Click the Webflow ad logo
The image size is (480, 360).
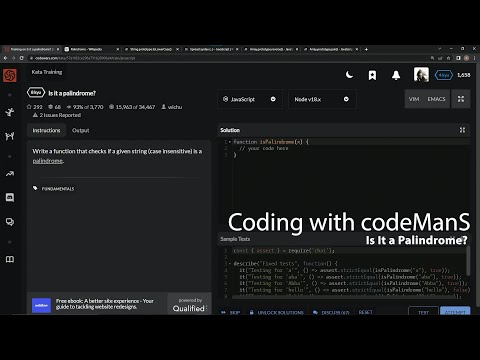41,305
